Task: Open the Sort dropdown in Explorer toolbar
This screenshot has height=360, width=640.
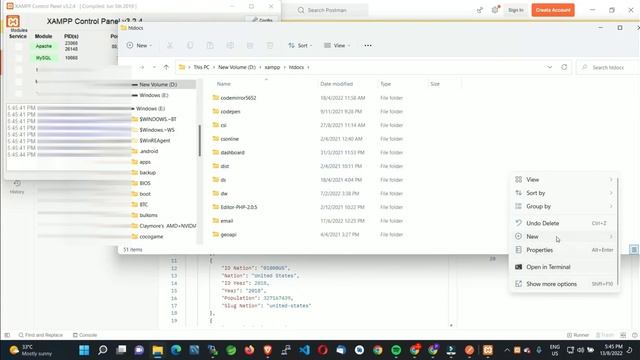Action: (x=300, y=46)
